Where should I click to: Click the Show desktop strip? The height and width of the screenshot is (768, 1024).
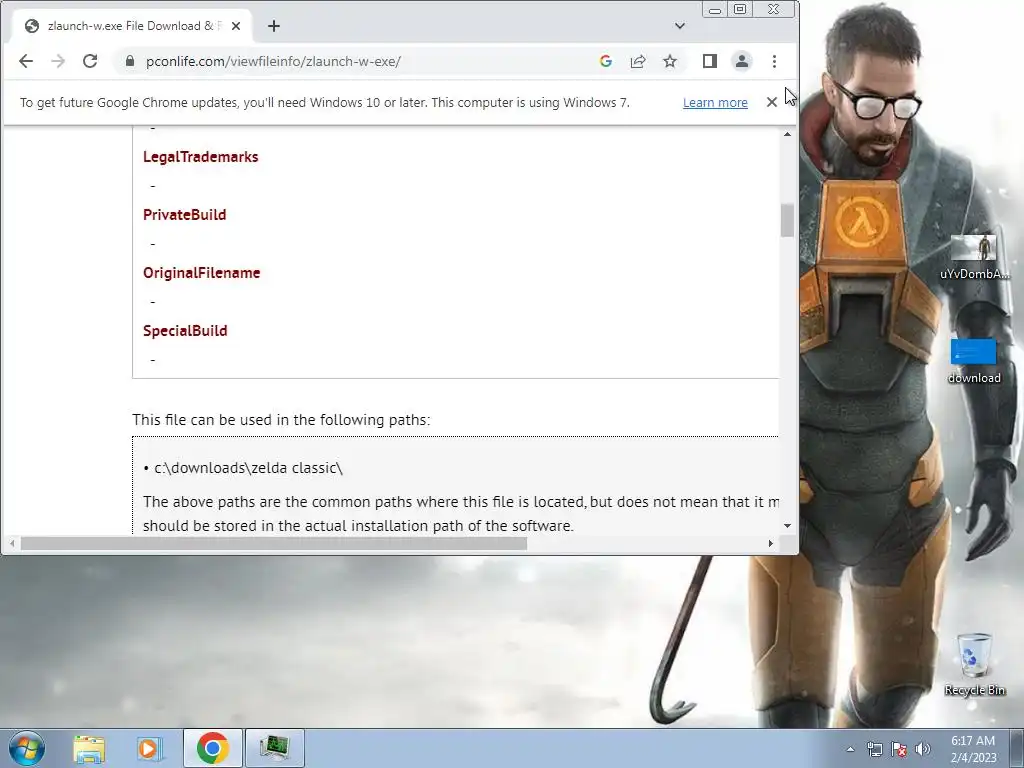tap(1017, 748)
